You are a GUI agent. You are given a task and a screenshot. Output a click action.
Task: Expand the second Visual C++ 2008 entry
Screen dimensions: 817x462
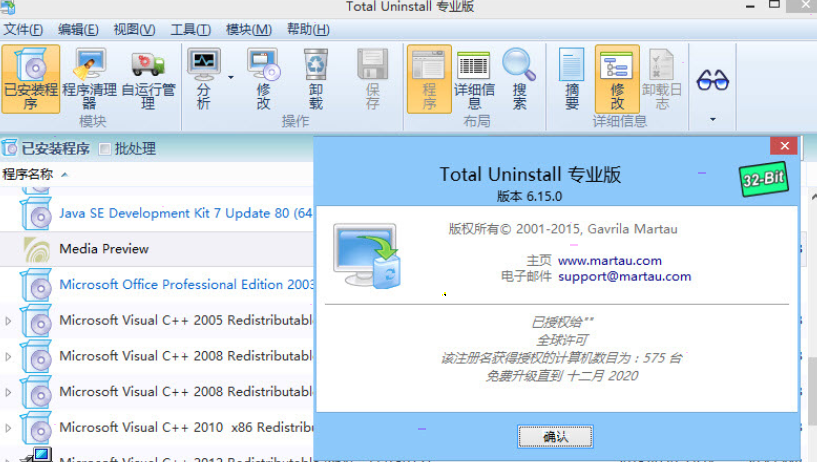[8, 392]
